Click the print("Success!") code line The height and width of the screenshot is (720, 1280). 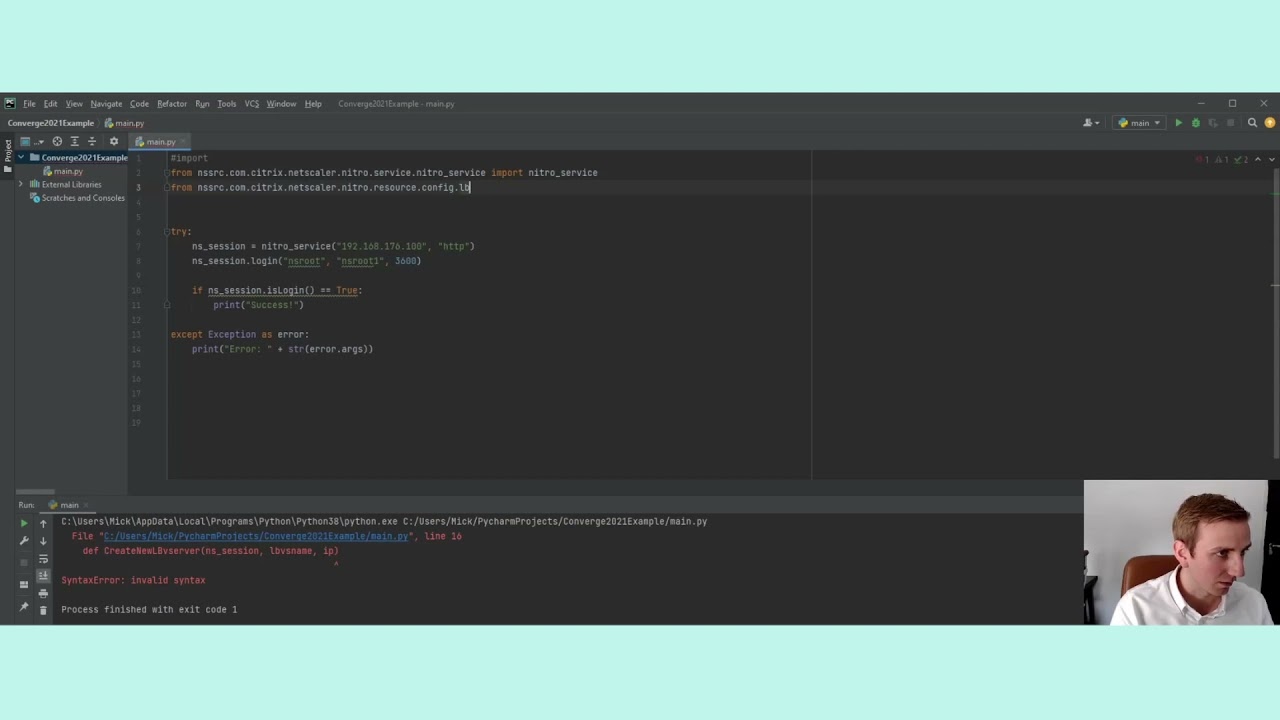click(258, 305)
